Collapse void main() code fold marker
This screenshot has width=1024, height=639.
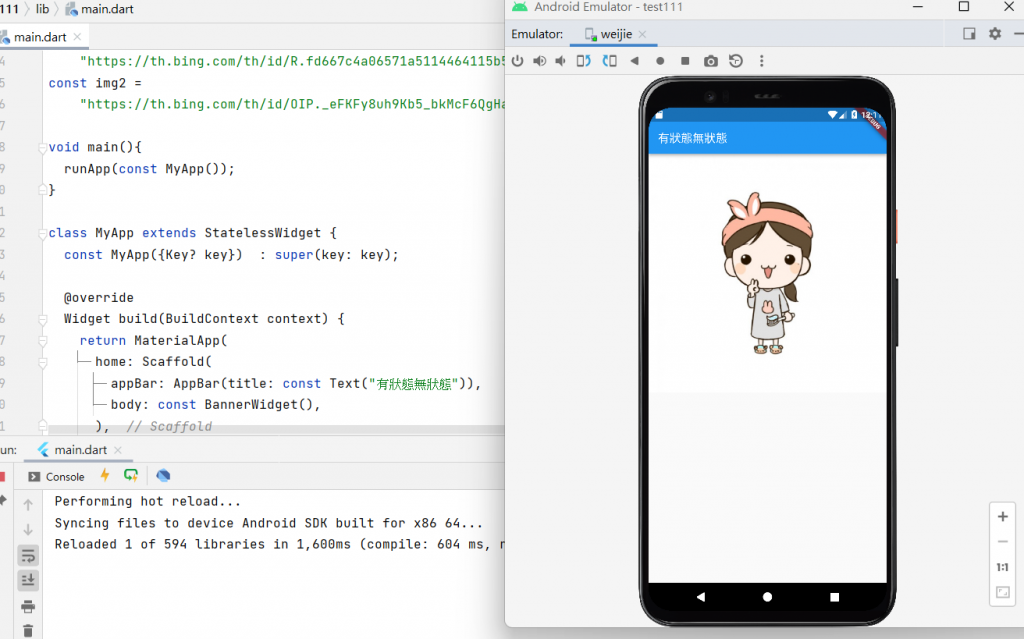pyautogui.click(x=42, y=148)
